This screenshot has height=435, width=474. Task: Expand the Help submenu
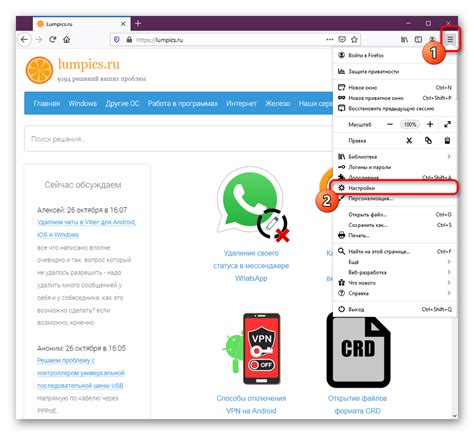coord(395,293)
